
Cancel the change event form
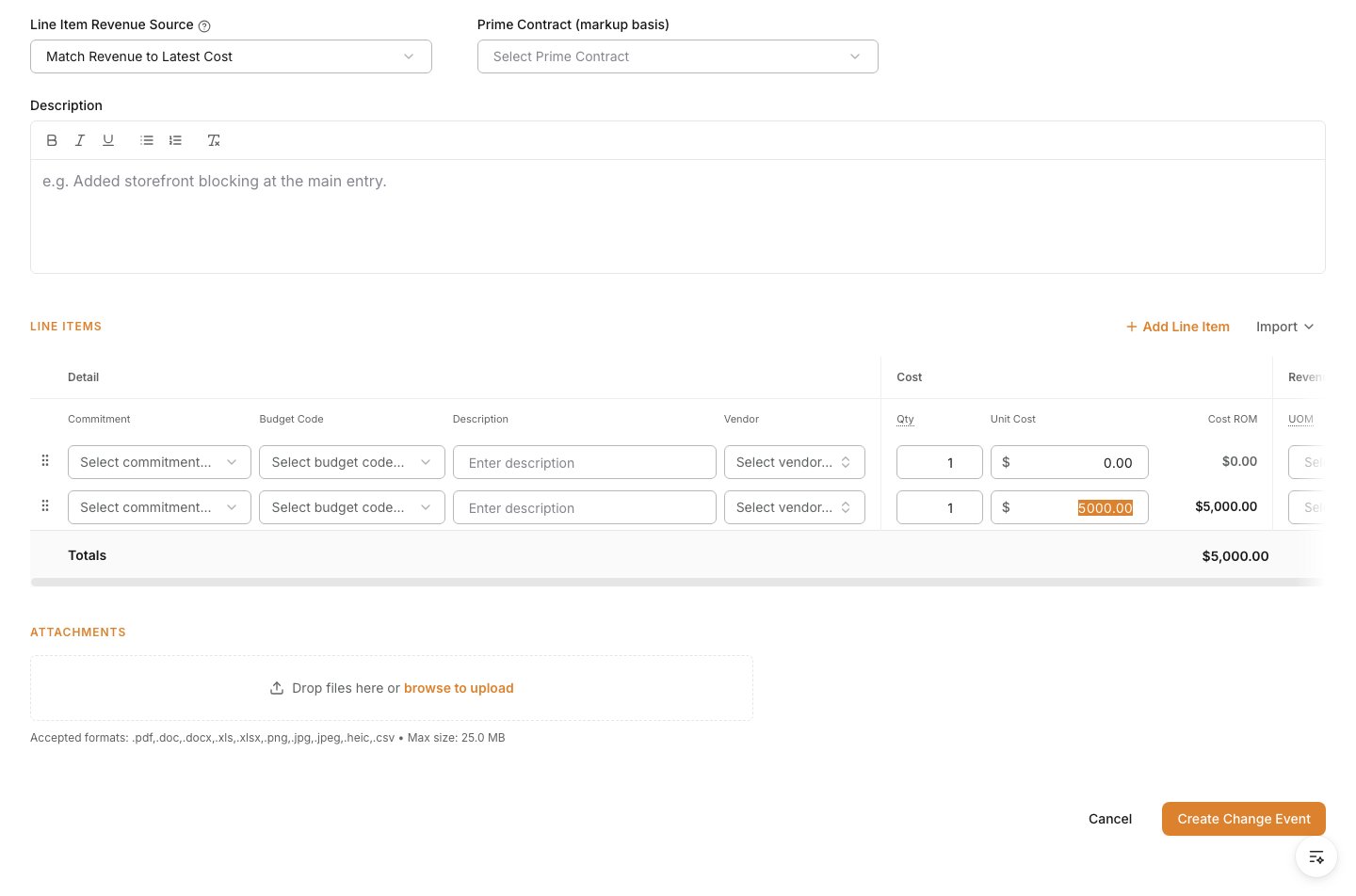[x=1110, y=819]
